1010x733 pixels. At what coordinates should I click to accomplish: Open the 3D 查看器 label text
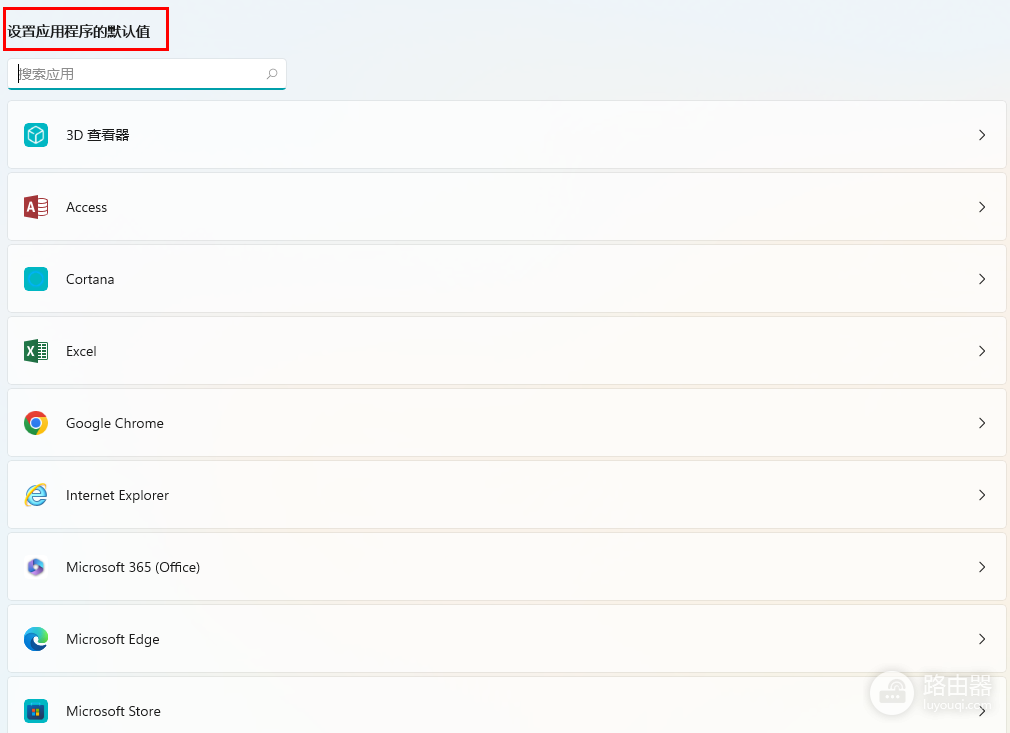(x=98, y=135)
